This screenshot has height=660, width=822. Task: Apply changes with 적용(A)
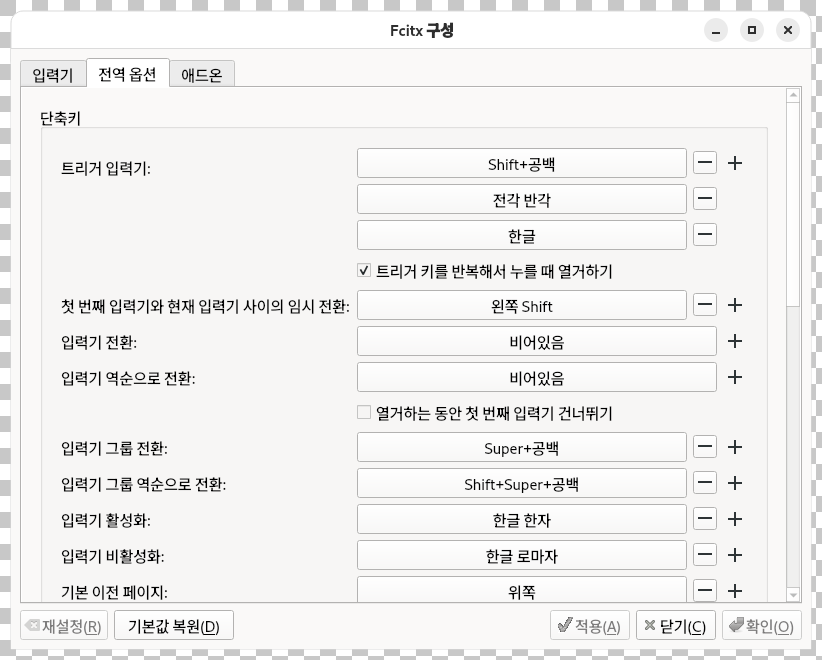(x=589, y=625)
